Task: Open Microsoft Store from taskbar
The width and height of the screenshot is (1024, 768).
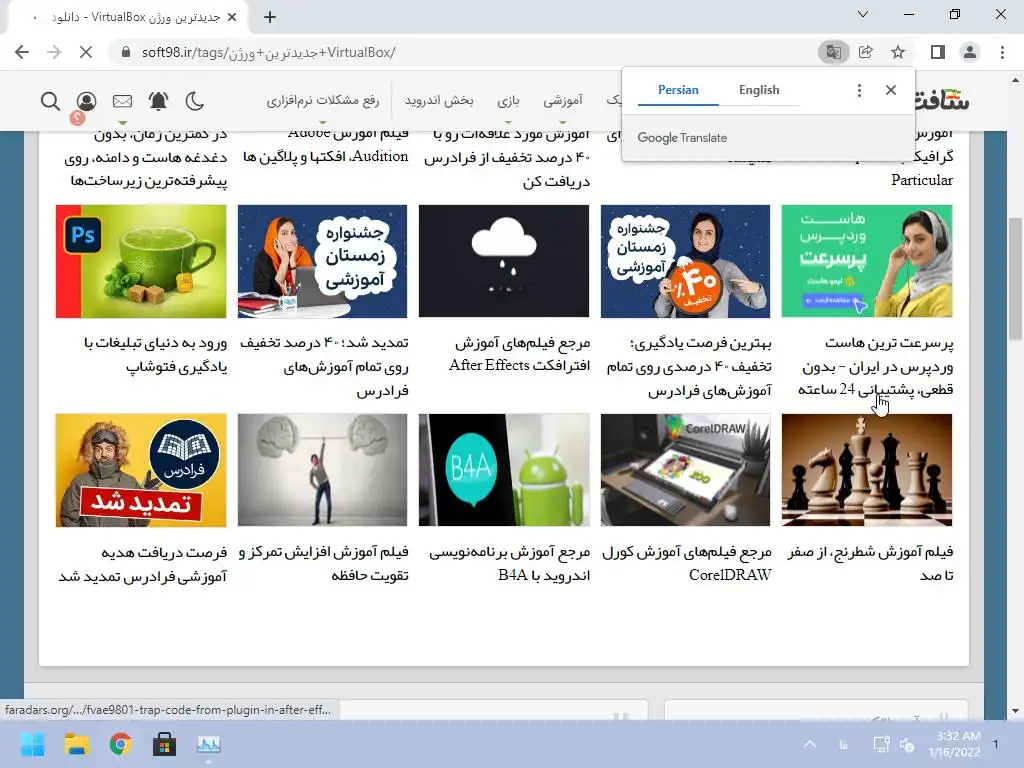Action: click(165, 744)
